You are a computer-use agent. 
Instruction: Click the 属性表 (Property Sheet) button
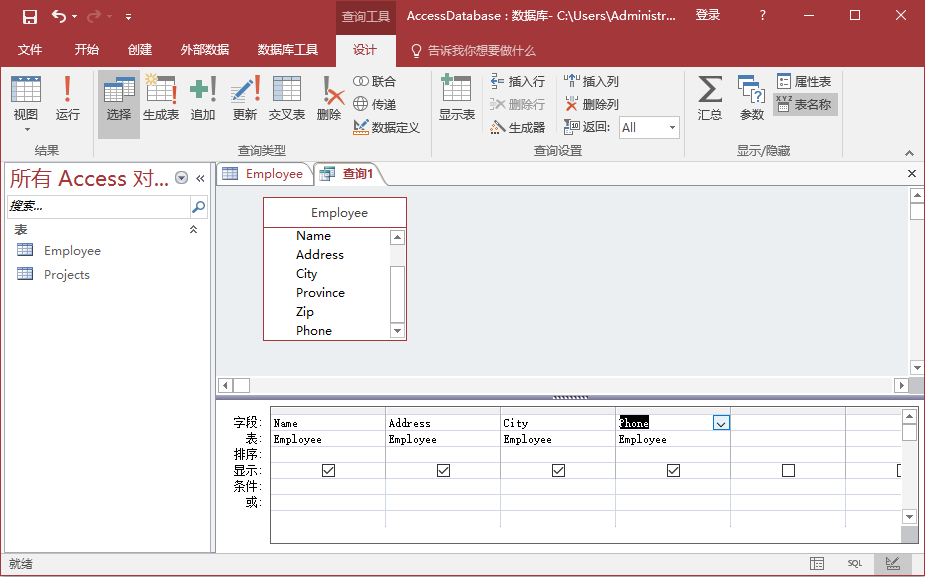(804, 81)
